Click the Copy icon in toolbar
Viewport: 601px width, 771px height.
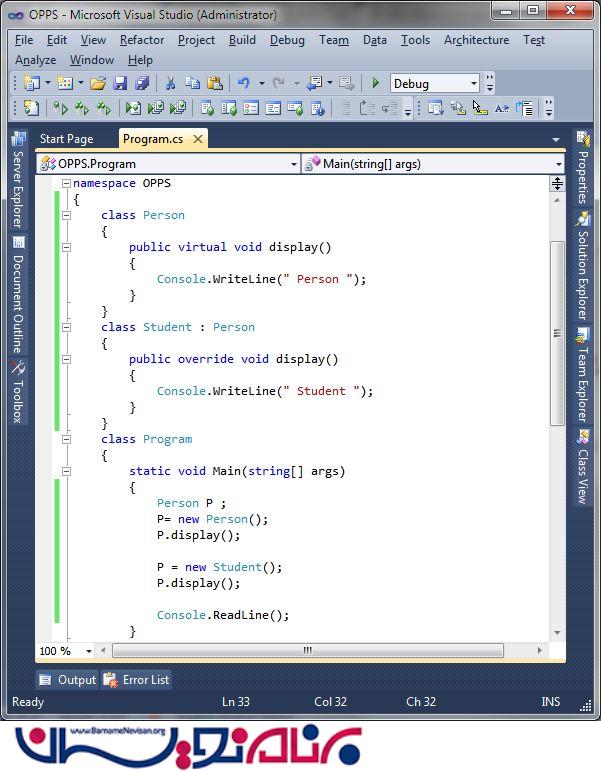click(x=192, y=84)
